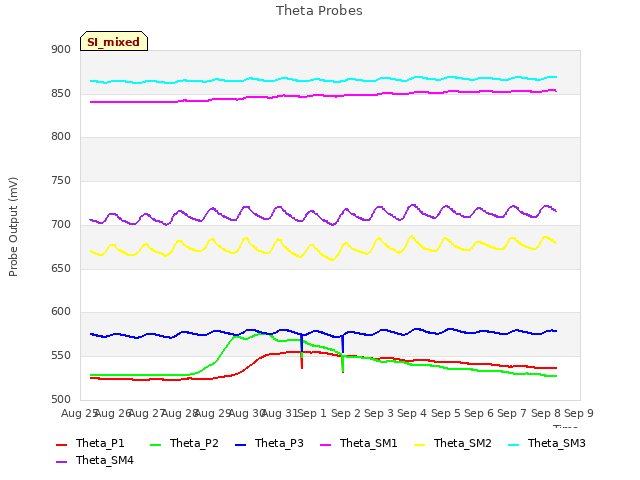
Task: Toggle Theta_P3 legend entry
Action: (x=269, y=443)
